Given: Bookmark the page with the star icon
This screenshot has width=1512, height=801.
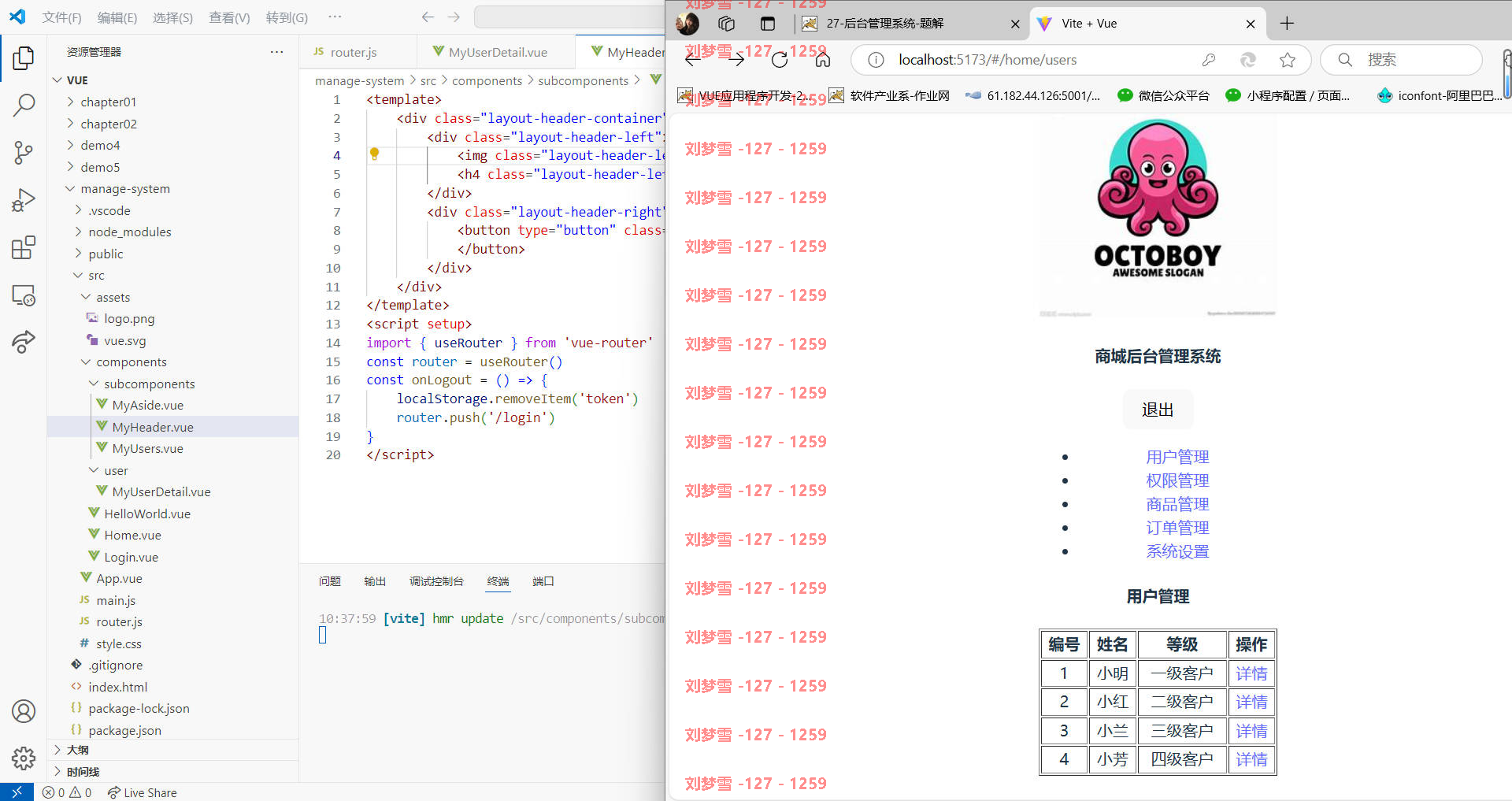Looking at the screenshot, I should tap(1288, 60).
